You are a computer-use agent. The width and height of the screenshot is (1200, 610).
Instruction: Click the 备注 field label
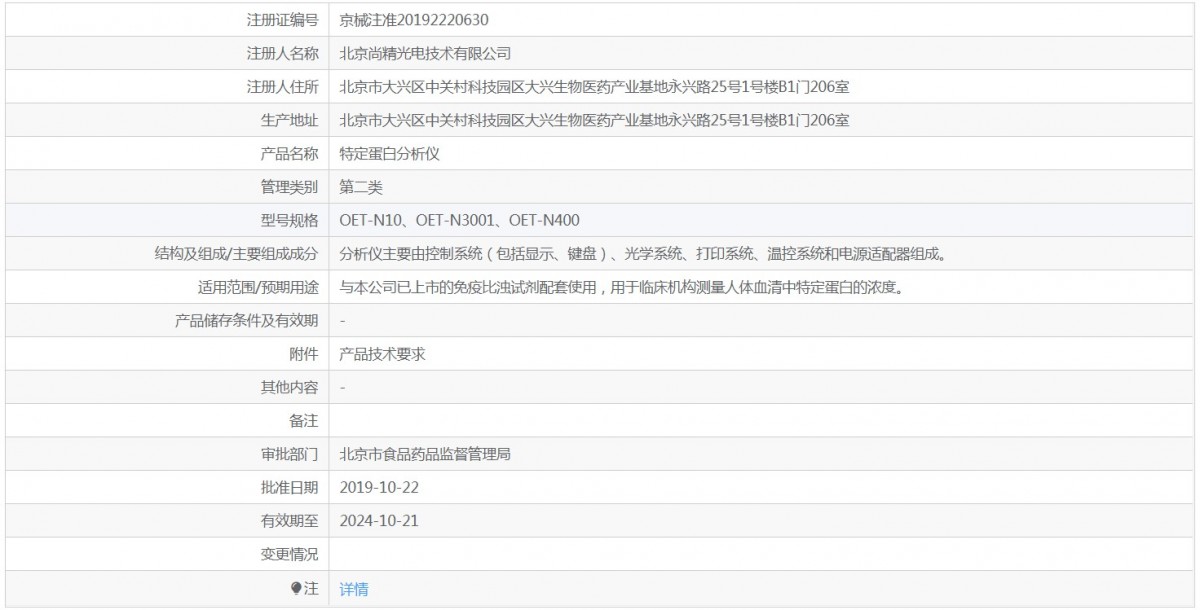click(304, 421)
